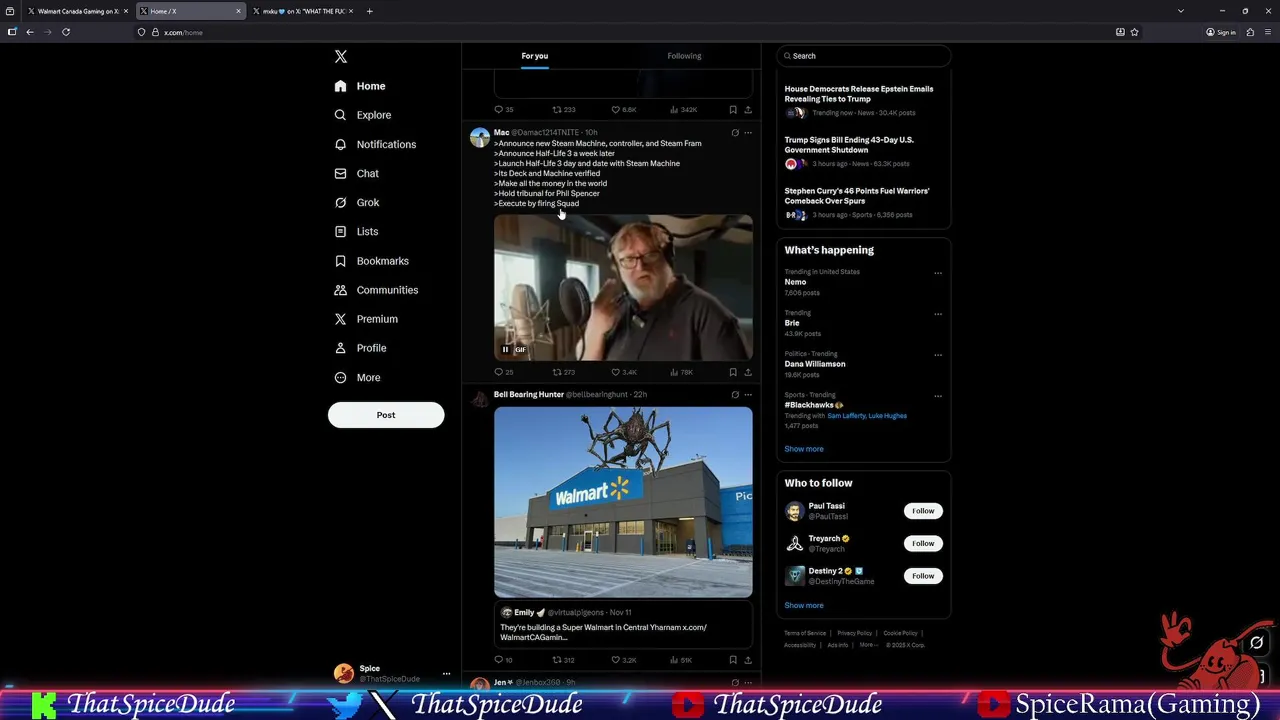This screenshot has height=720, width=1280.
Task: Open more options on Bell Bearing Hunter post
Action: pyautogui.click(x=747, y=394)
